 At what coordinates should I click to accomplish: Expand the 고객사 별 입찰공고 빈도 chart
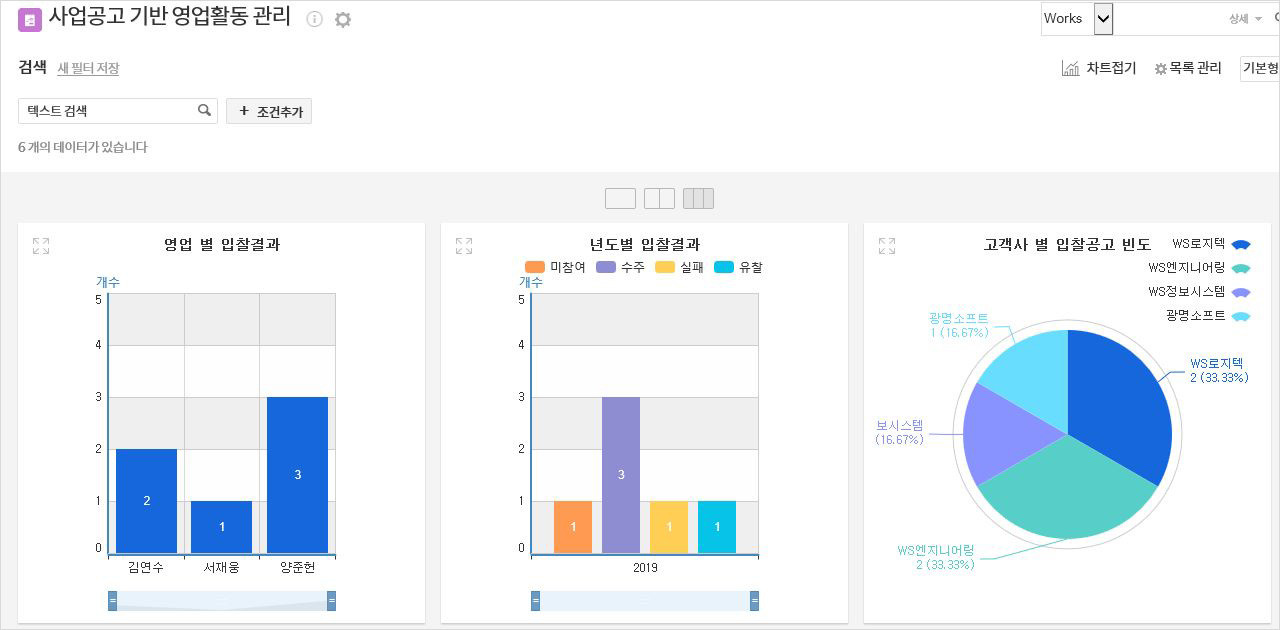point(887,246)
